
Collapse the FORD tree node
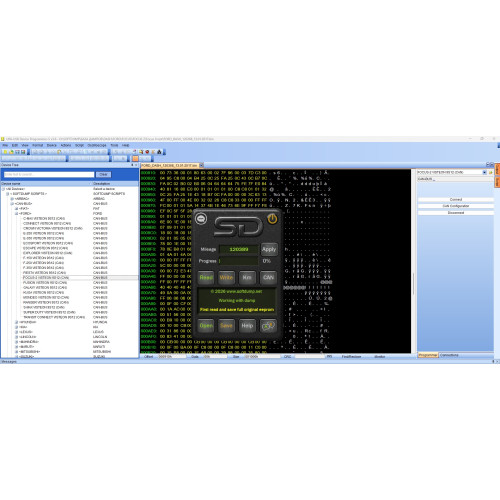(16, 213)
